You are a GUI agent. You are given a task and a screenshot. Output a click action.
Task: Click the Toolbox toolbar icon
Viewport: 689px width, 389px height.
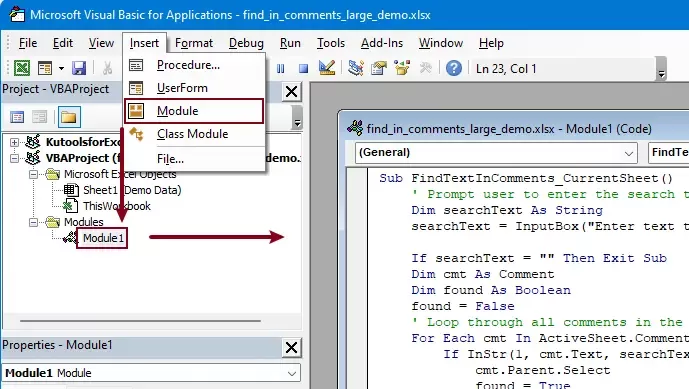[425, 68]
